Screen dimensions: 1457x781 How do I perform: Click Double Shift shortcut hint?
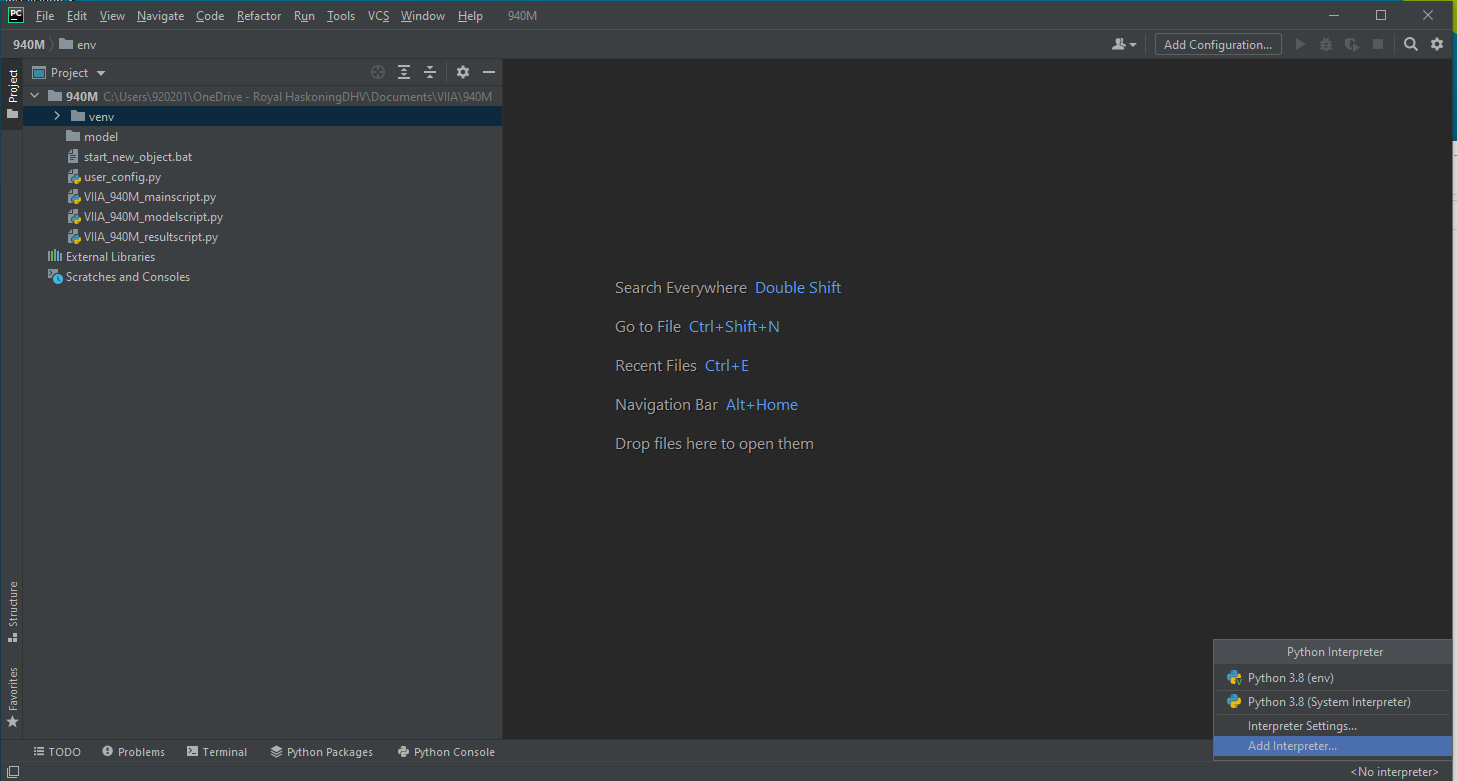[x=798, y=288]
